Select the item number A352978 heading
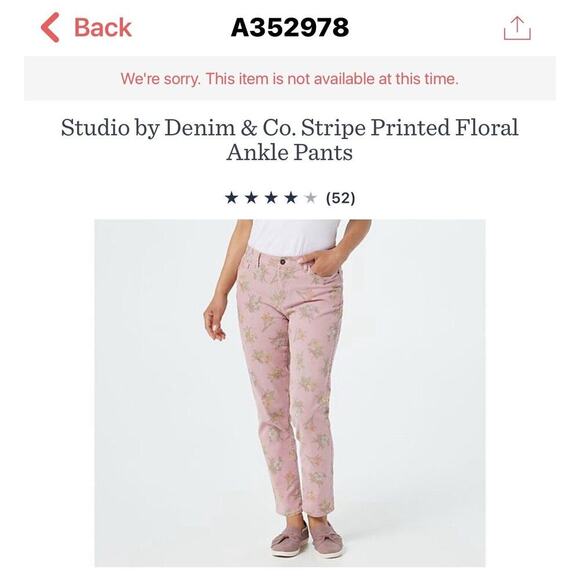The width and height of the screenshot is (580, 580). click(x=290, y=27)
